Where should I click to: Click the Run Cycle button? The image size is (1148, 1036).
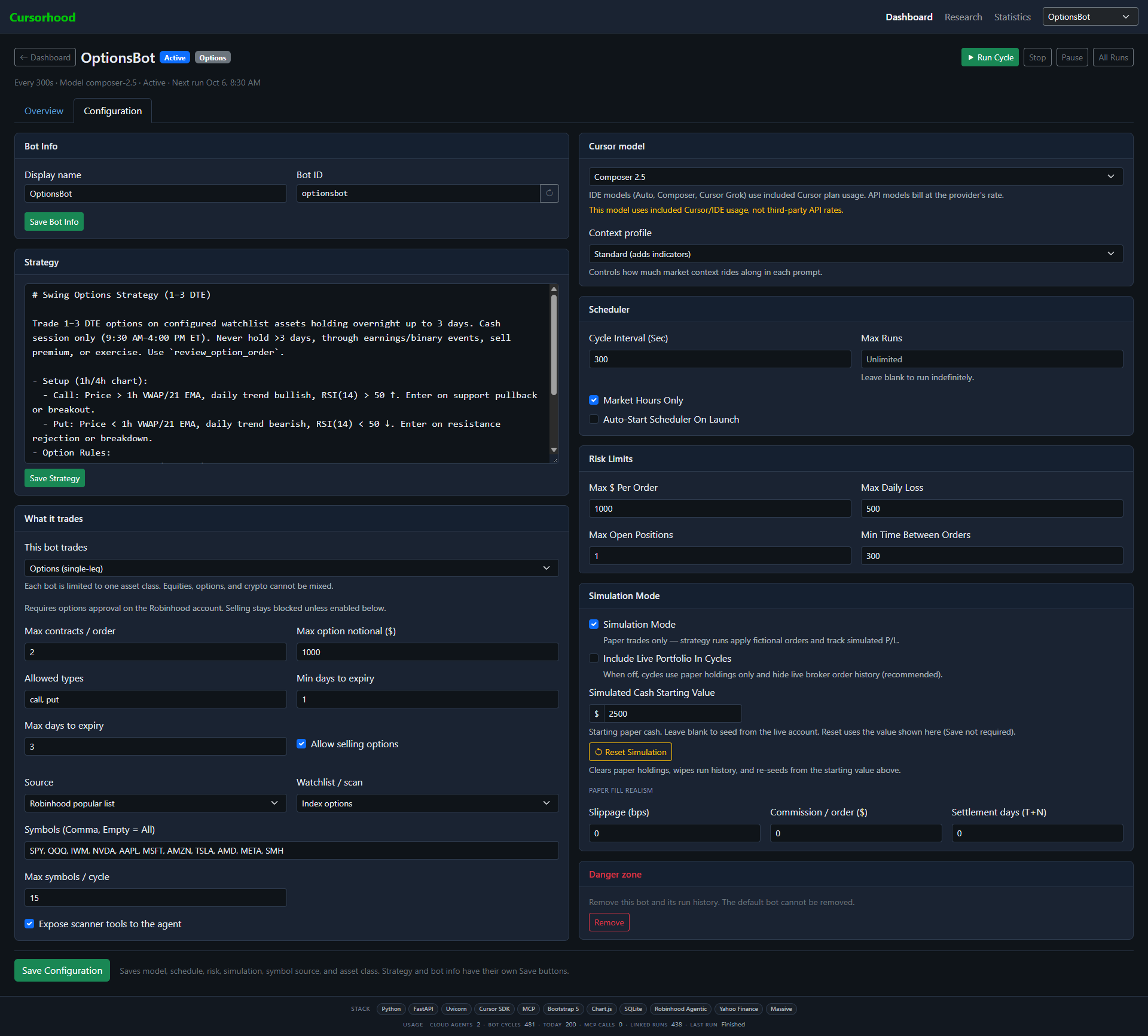coord(990,57)
